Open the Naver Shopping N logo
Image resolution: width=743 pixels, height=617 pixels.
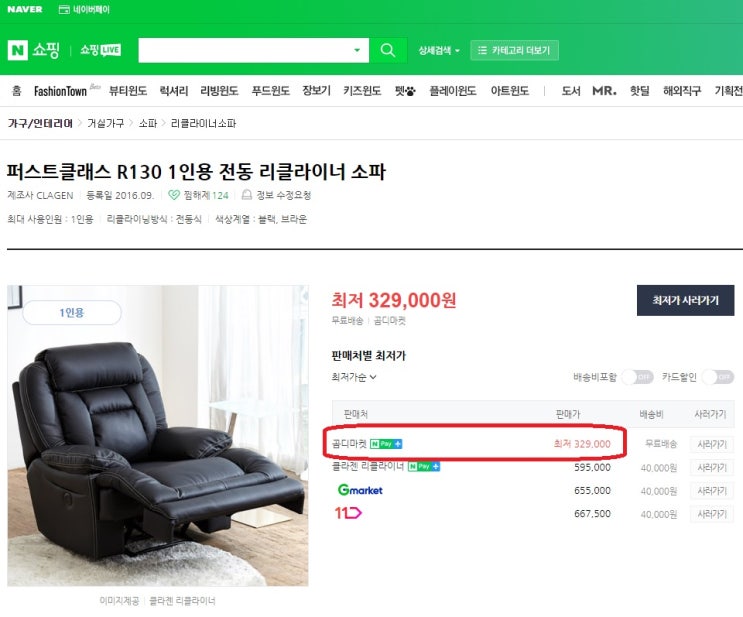(x=18, y=50)
